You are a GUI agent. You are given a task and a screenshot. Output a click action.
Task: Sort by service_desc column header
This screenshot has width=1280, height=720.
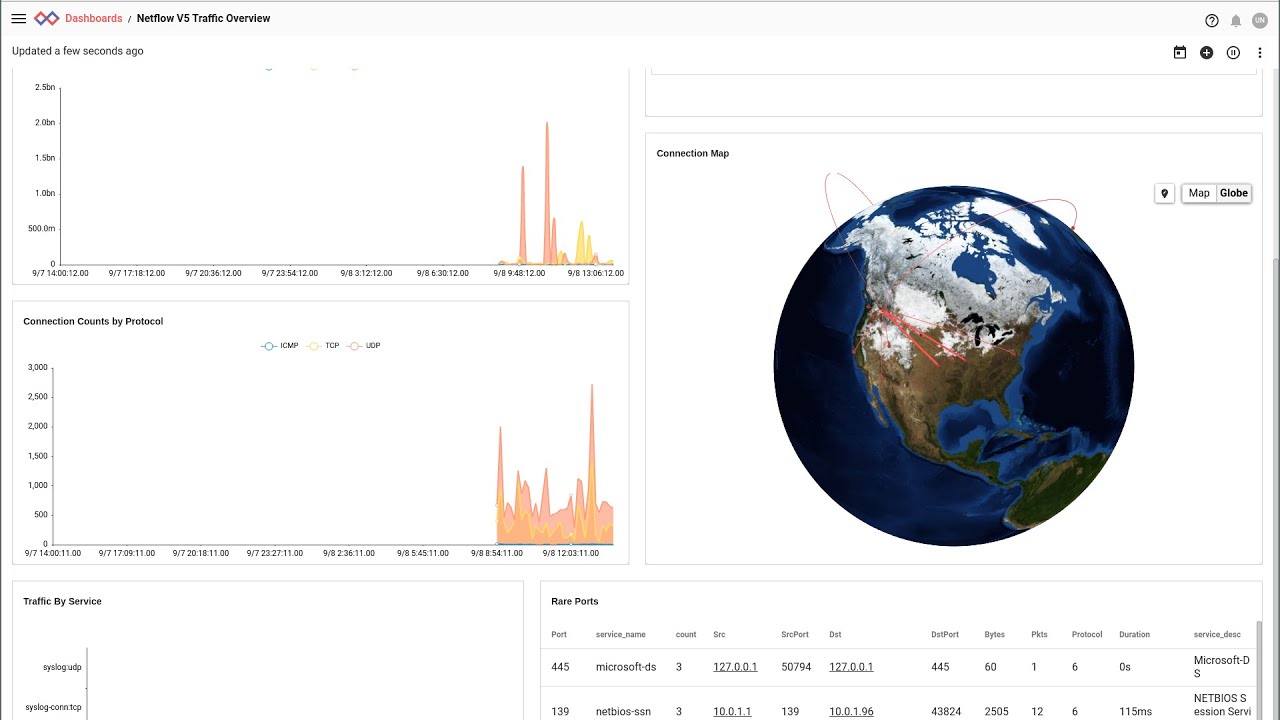[1217, 634]
